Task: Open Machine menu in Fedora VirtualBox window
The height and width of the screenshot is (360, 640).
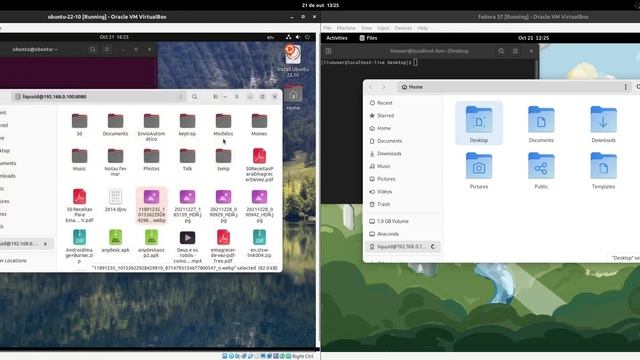Action: click(346, 28)
